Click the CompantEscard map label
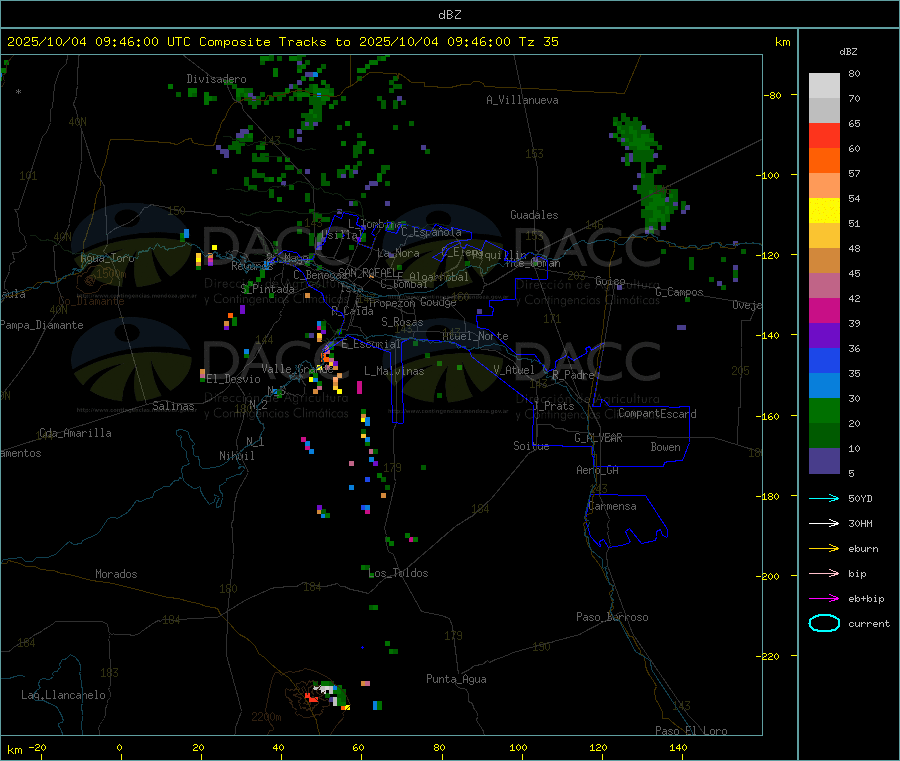Viewport: 900px width, 761px height. pyautogui.click(x=657, y=414)
